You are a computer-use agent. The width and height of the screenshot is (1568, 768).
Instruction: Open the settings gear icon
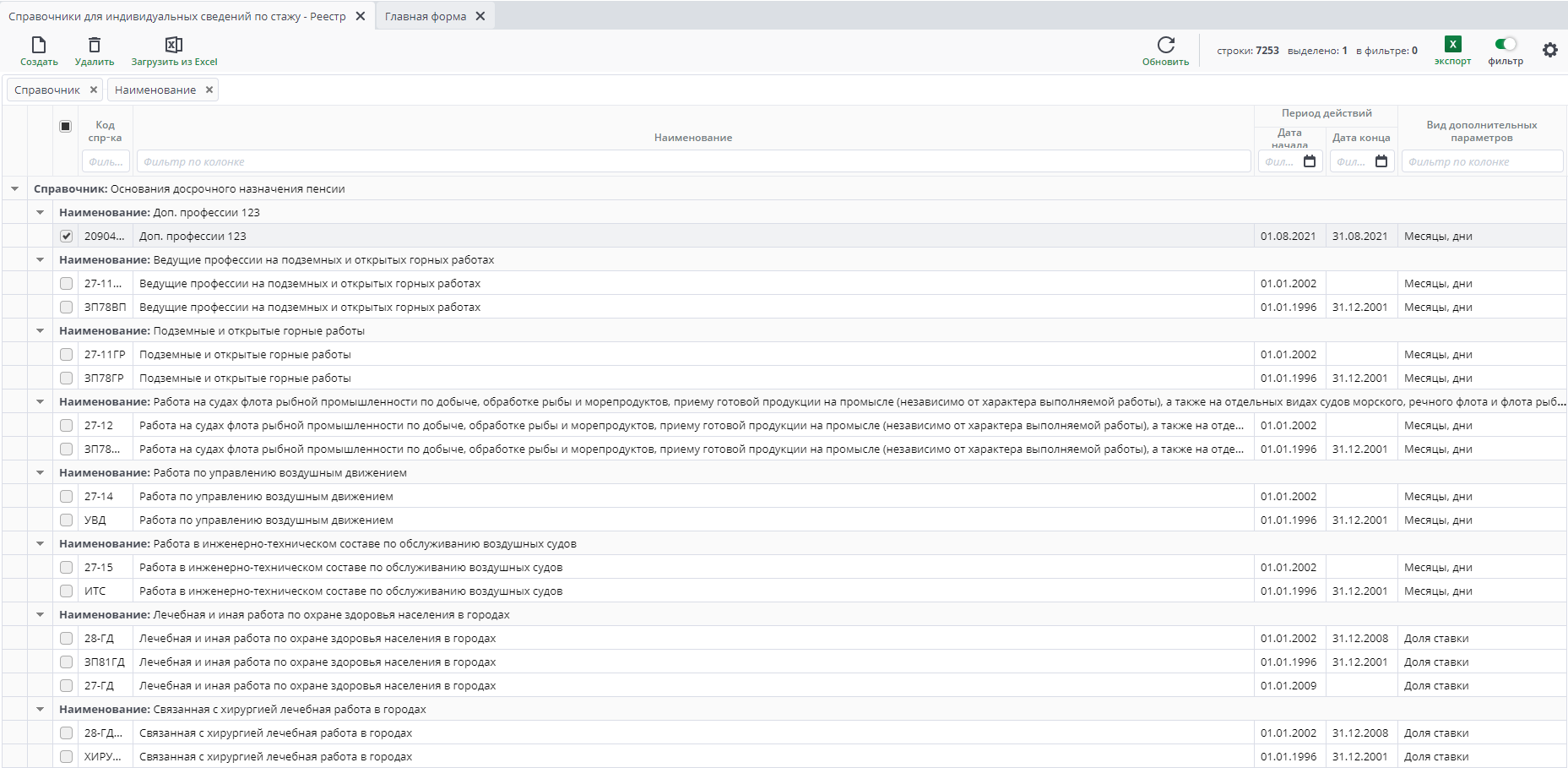[1549, 50]
